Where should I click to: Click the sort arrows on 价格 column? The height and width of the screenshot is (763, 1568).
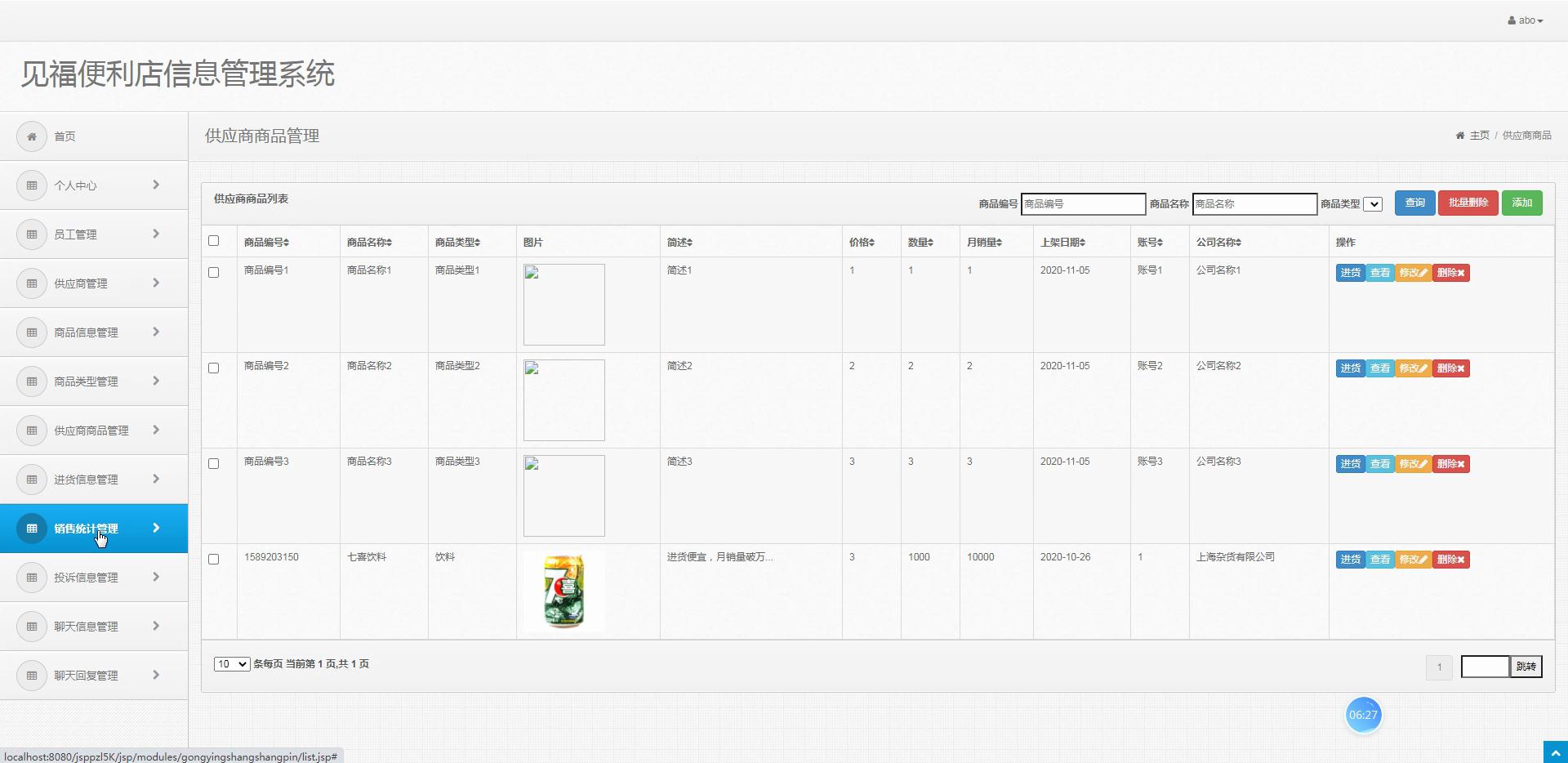871,243
